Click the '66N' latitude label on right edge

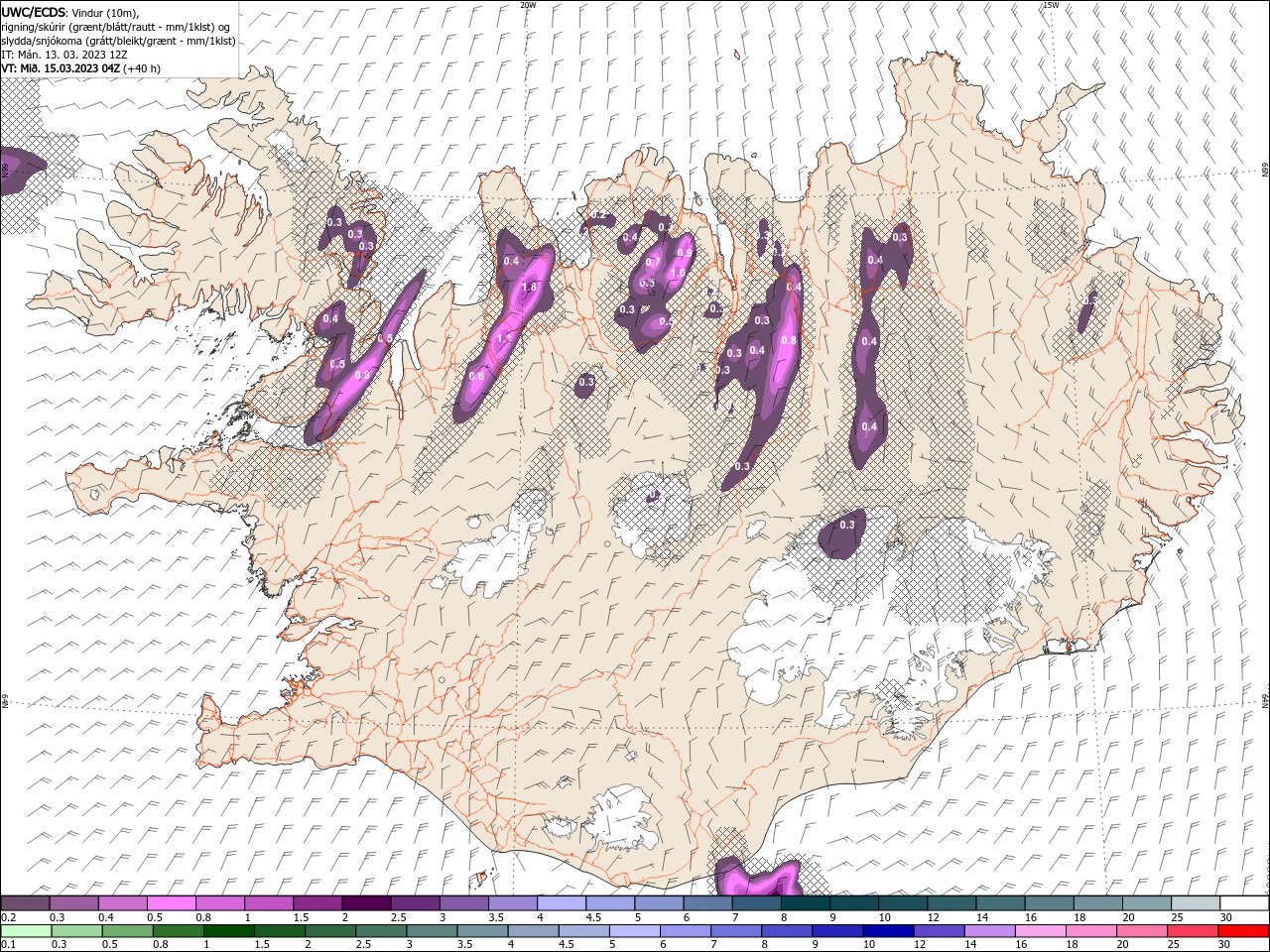pos(1264,171)
